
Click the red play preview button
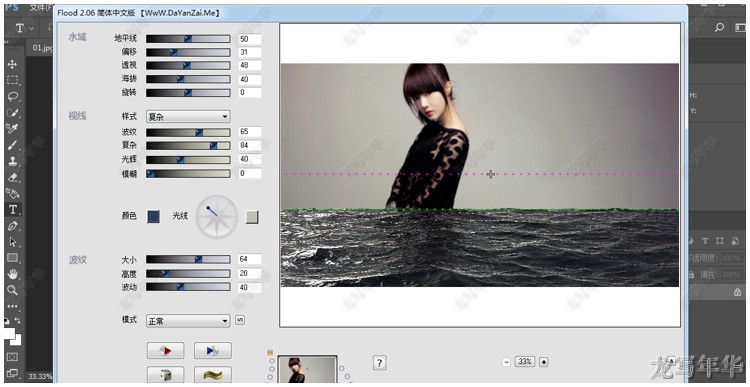tap(165, 351)
